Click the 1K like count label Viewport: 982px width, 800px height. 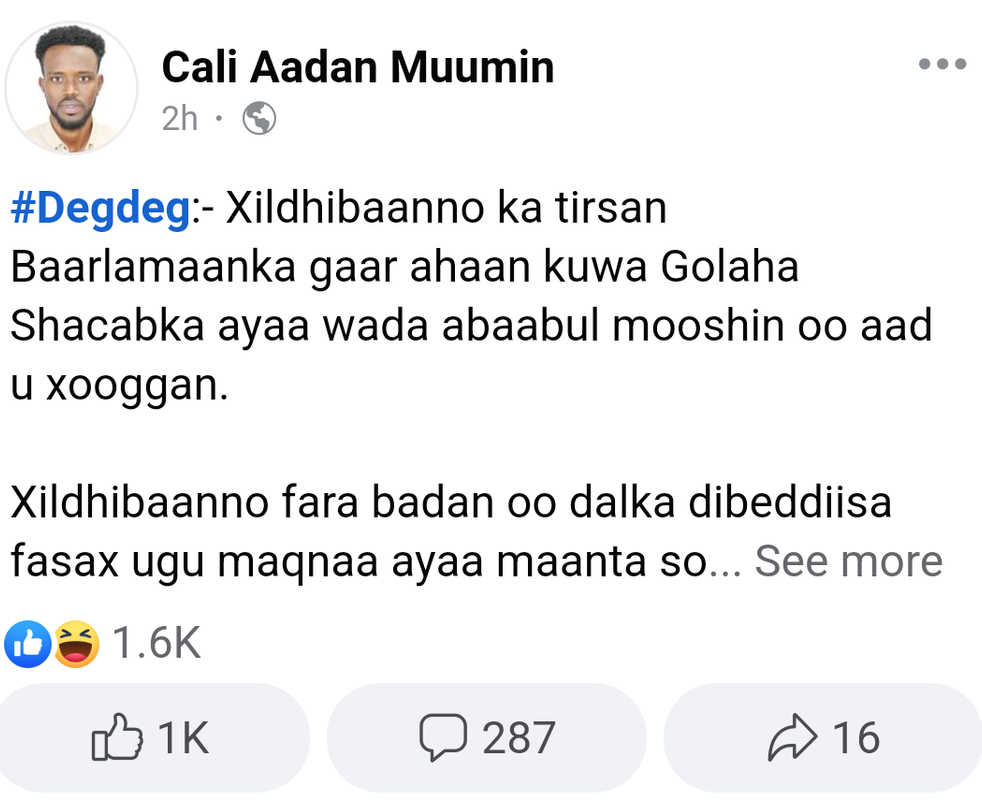tap(183, 739)
